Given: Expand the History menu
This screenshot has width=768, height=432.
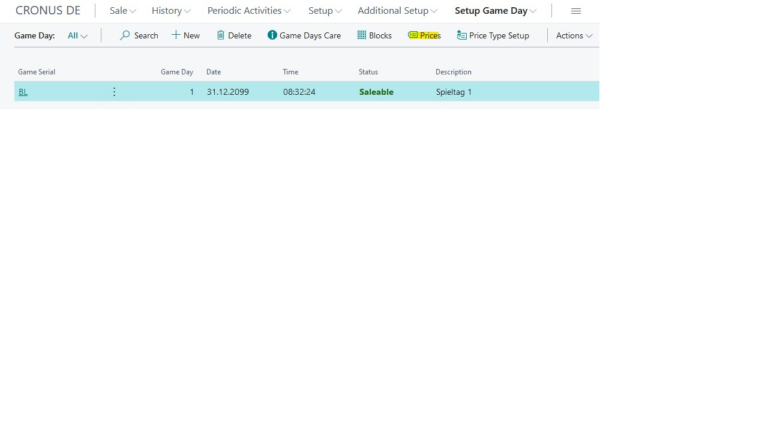Looking at the screenshot, I should pos(170,11).
